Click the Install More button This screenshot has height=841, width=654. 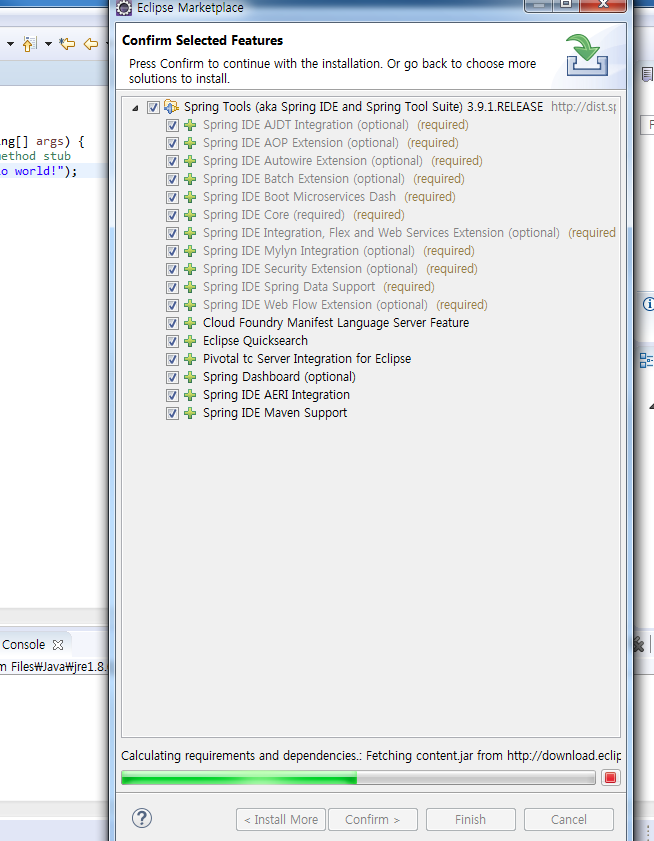(x=281, y=820)
